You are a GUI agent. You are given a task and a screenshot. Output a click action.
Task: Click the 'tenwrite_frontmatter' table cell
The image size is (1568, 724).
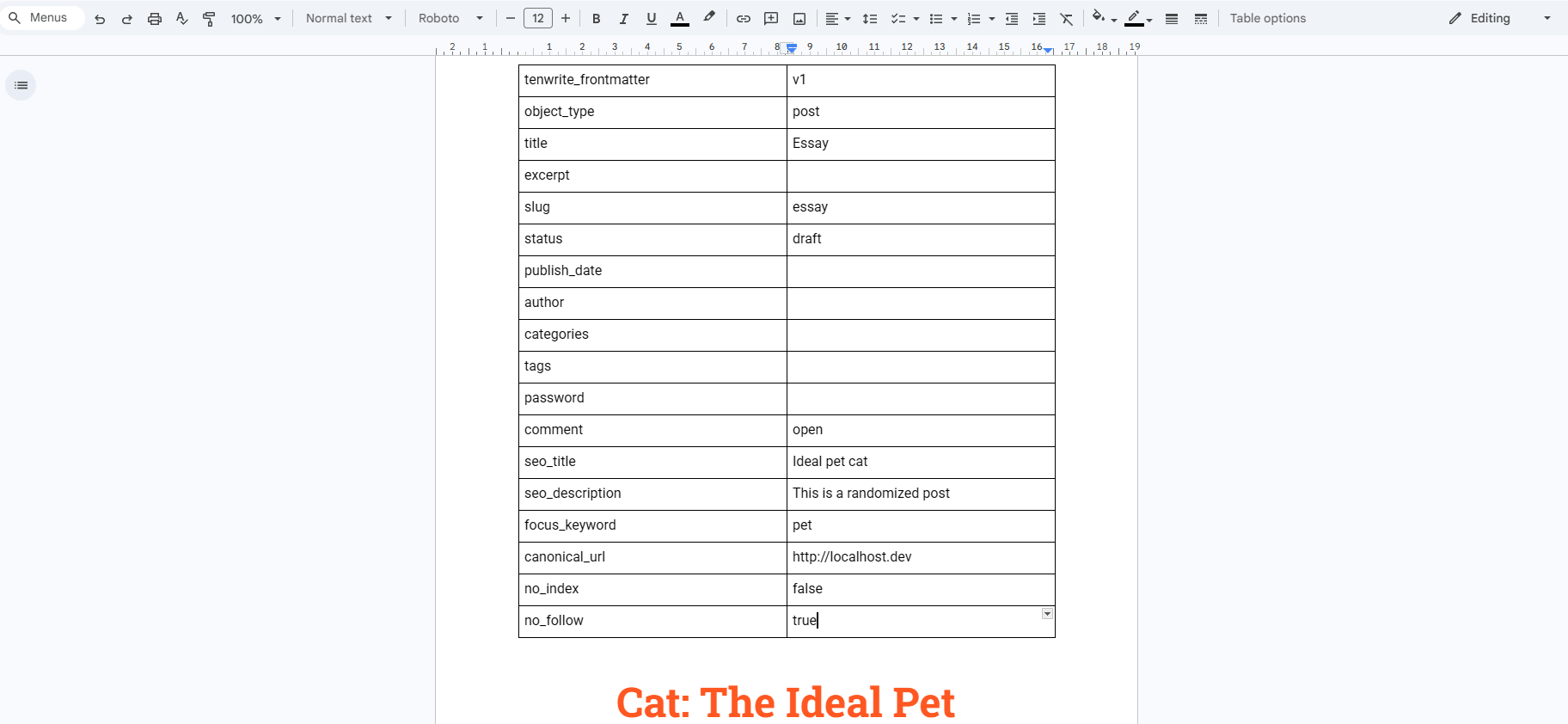pyautogui.click(x=652, y=80)
